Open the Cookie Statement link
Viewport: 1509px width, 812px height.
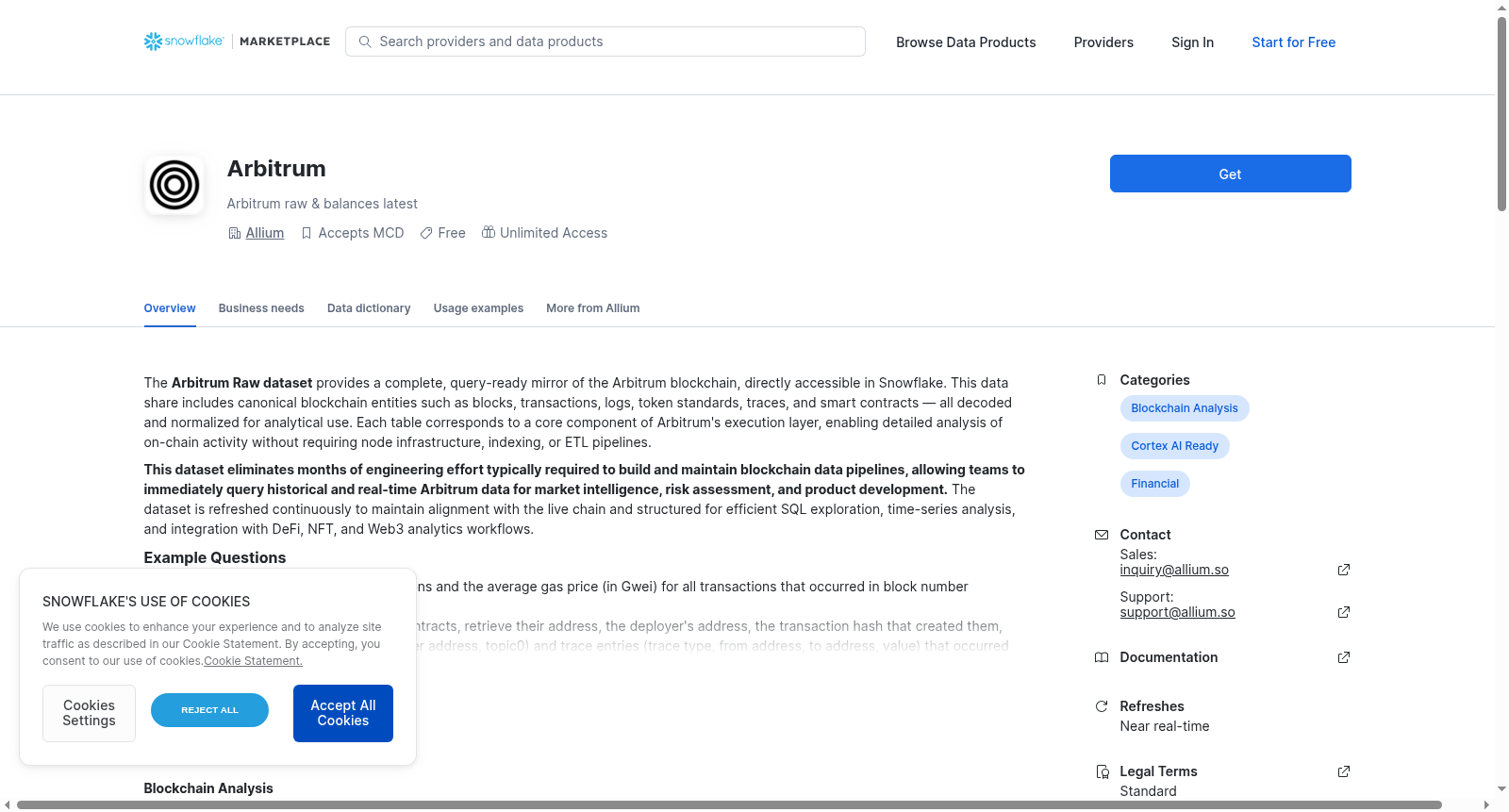click(x=253, y=661)
